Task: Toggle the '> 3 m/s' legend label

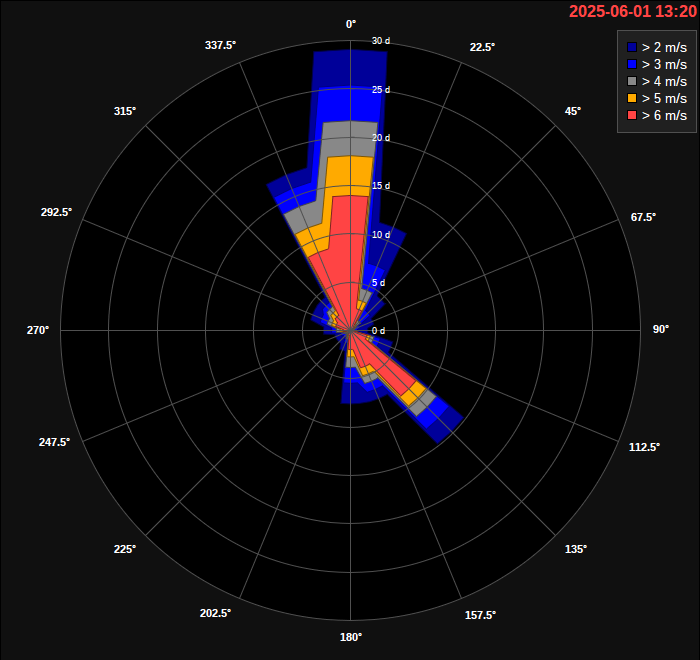Action: point(664,64)
